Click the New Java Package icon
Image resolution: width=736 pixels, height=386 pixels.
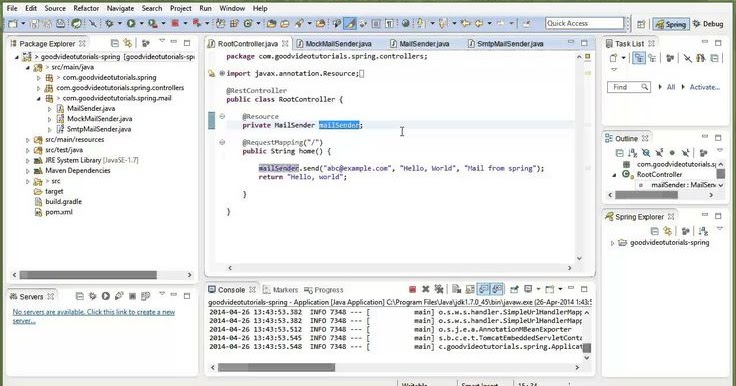coord(234,23)
